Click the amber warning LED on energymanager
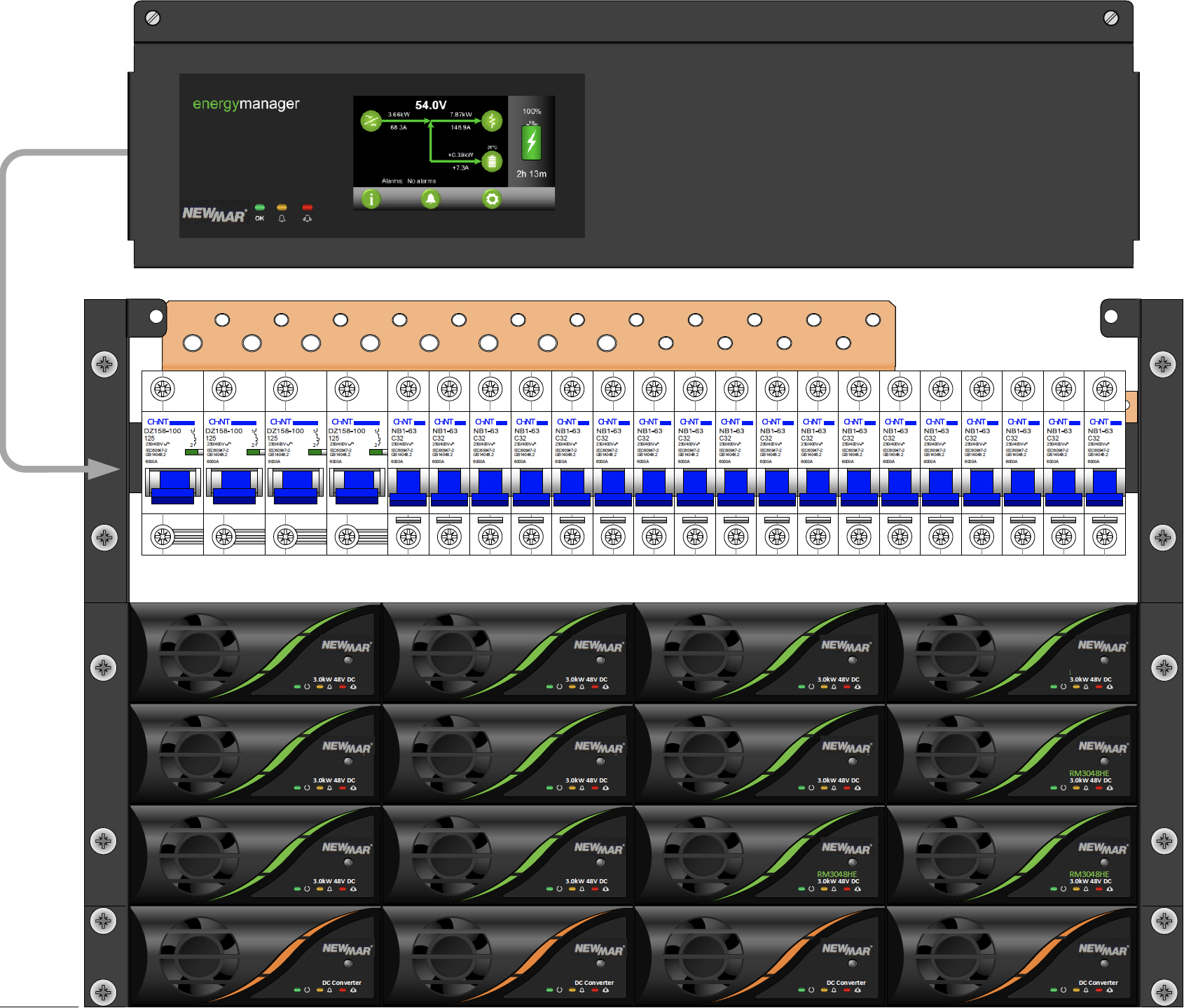The width and height of the screenshot is (1184, 1008). tap(282, 207)
